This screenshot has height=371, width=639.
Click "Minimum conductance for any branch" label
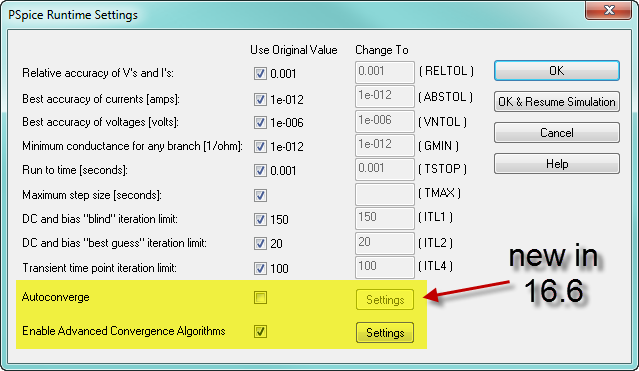(x=132, y=146)
